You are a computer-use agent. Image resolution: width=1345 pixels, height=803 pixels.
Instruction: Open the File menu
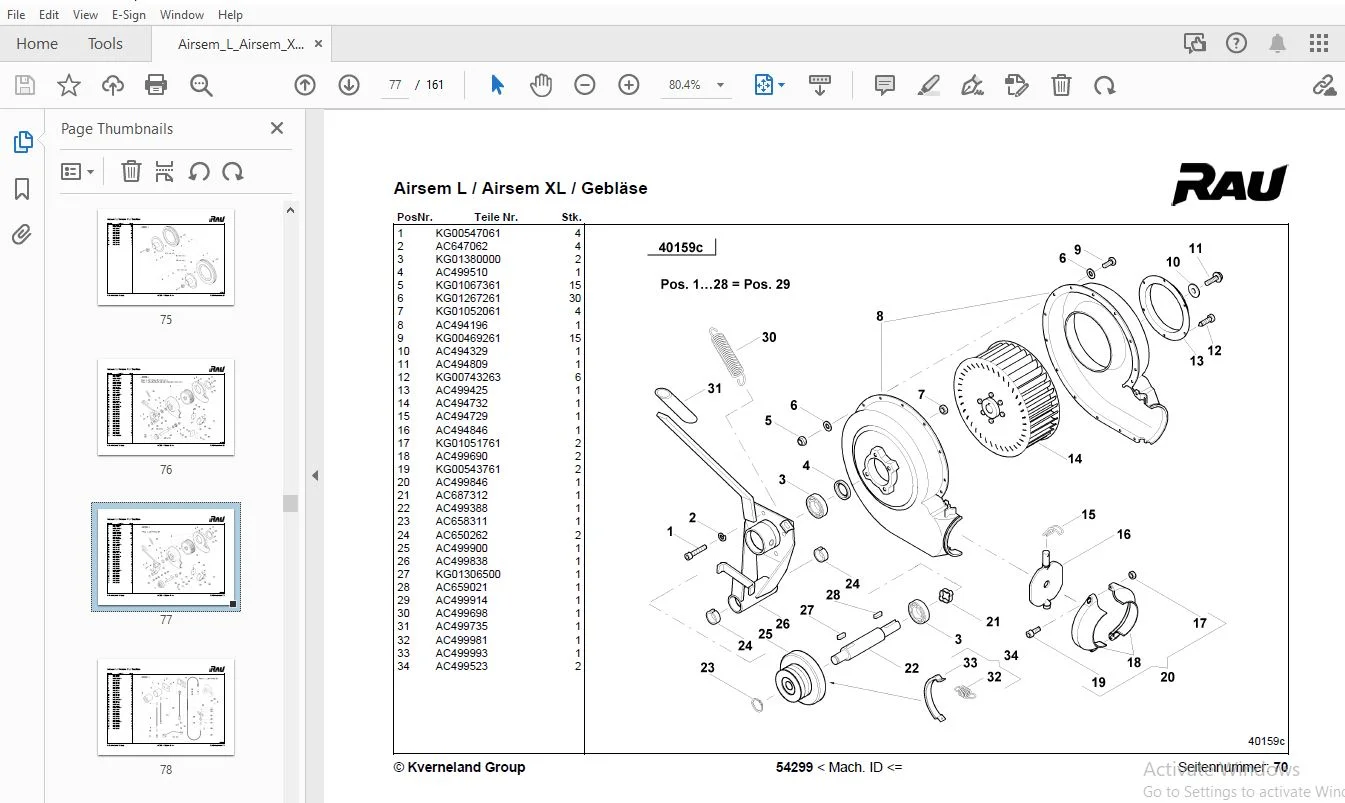[x=16, y=15]
